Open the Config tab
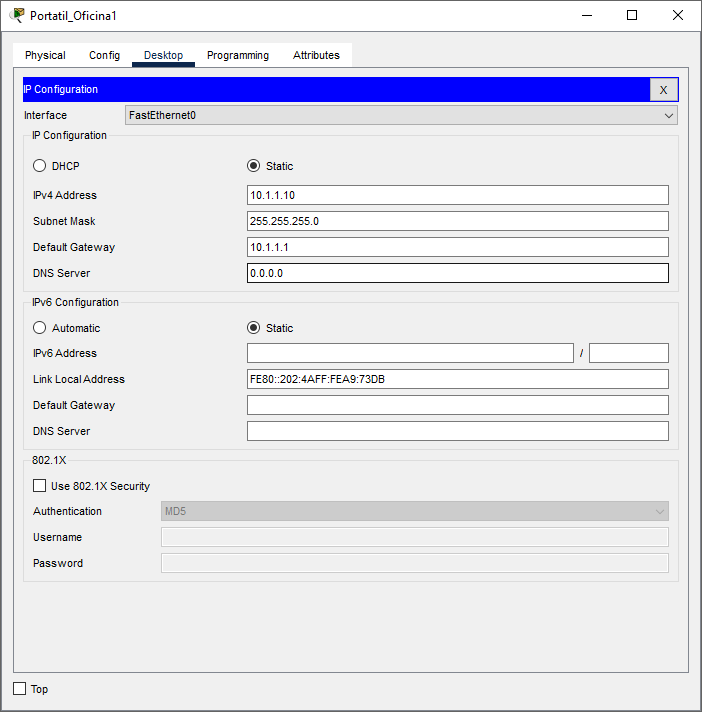 [x=104, y=56]
